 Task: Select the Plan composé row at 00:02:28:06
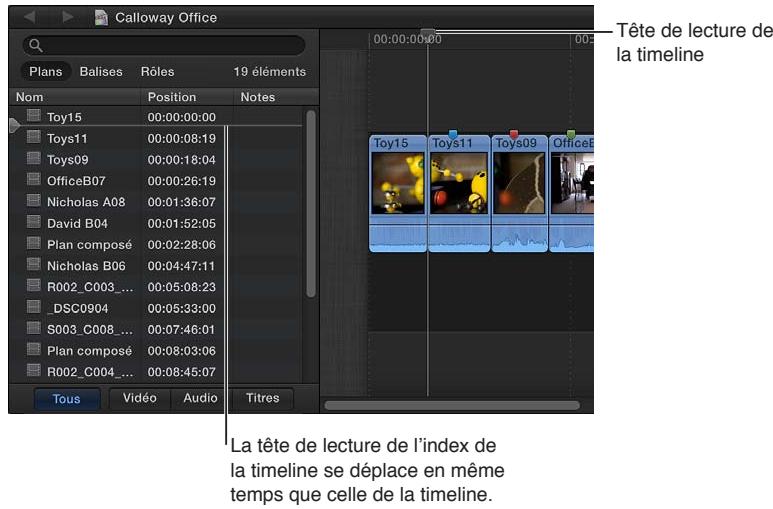click(155, 244)
